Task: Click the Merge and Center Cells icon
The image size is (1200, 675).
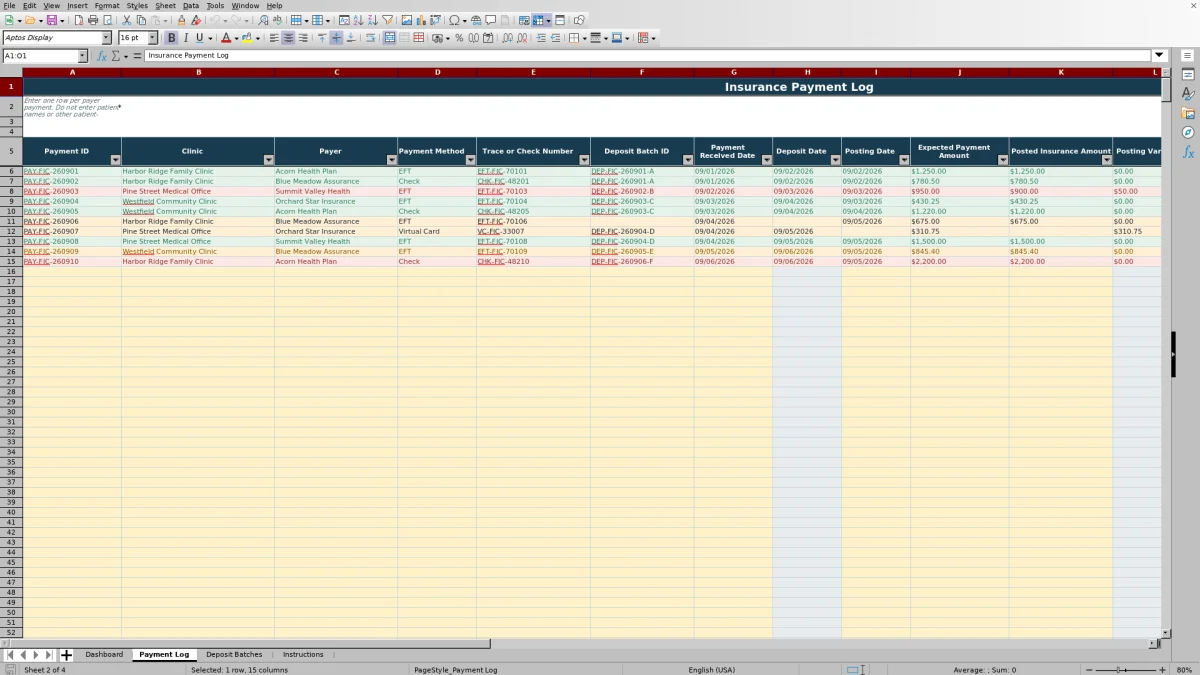Action: point(389,38)
